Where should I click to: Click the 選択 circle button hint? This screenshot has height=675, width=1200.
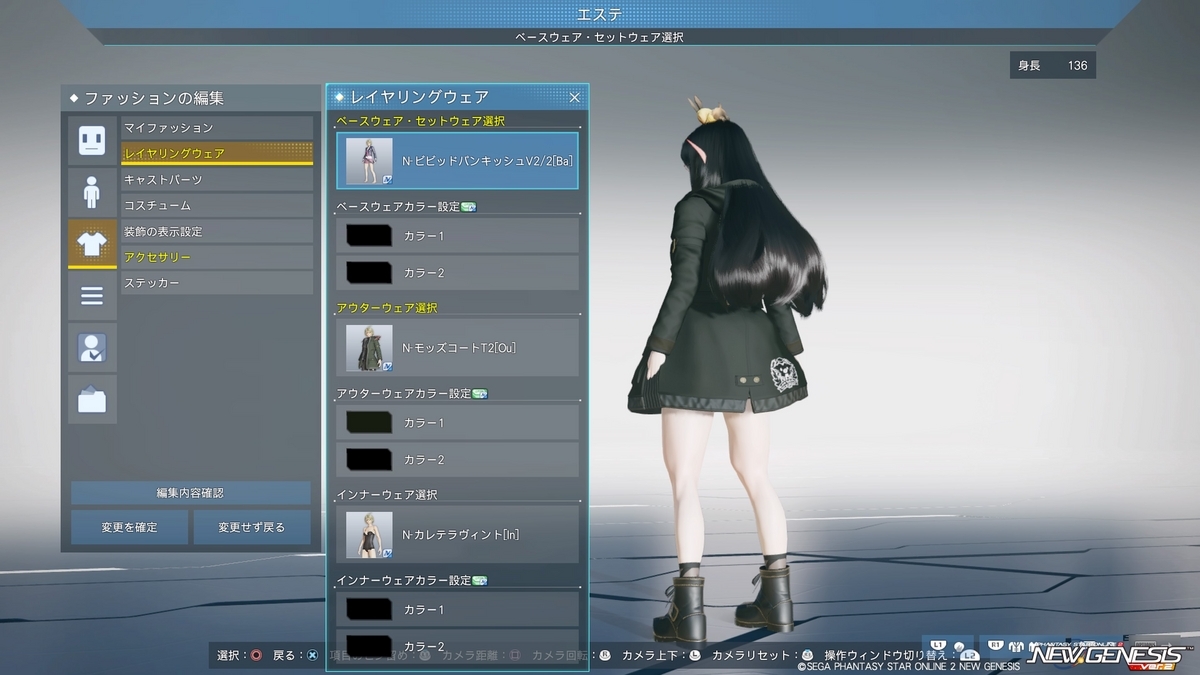point(239,655)
